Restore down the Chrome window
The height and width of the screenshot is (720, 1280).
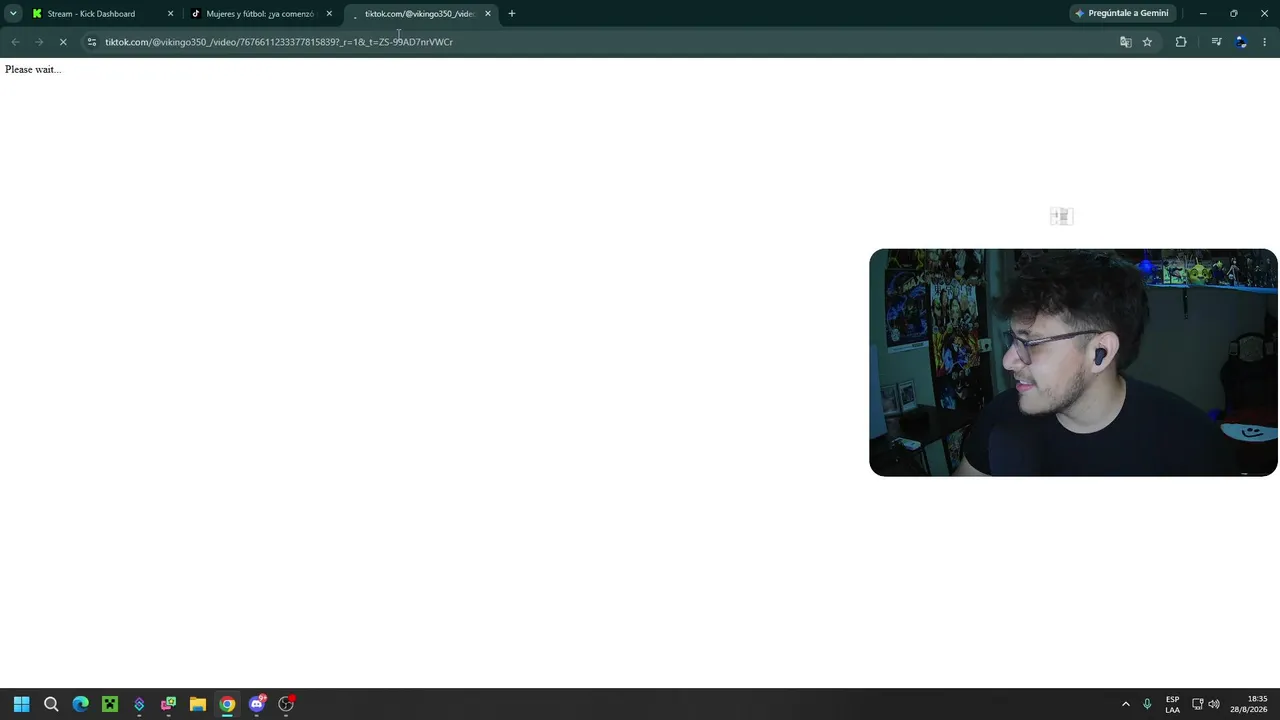[1234, 14]
